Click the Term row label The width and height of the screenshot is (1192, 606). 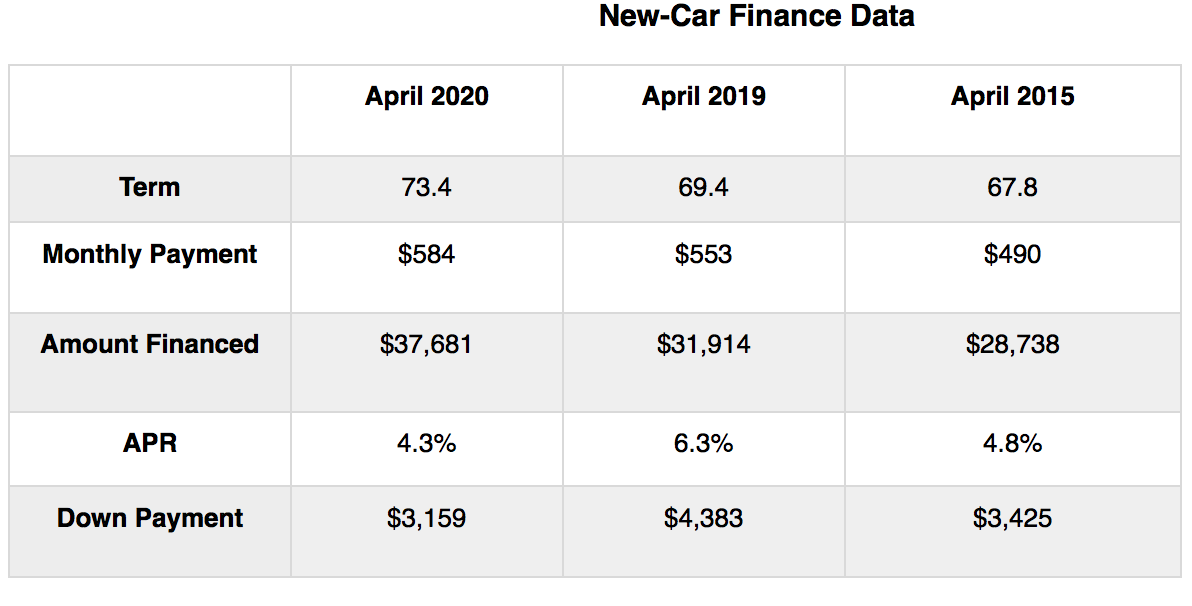tap(150, 187)
